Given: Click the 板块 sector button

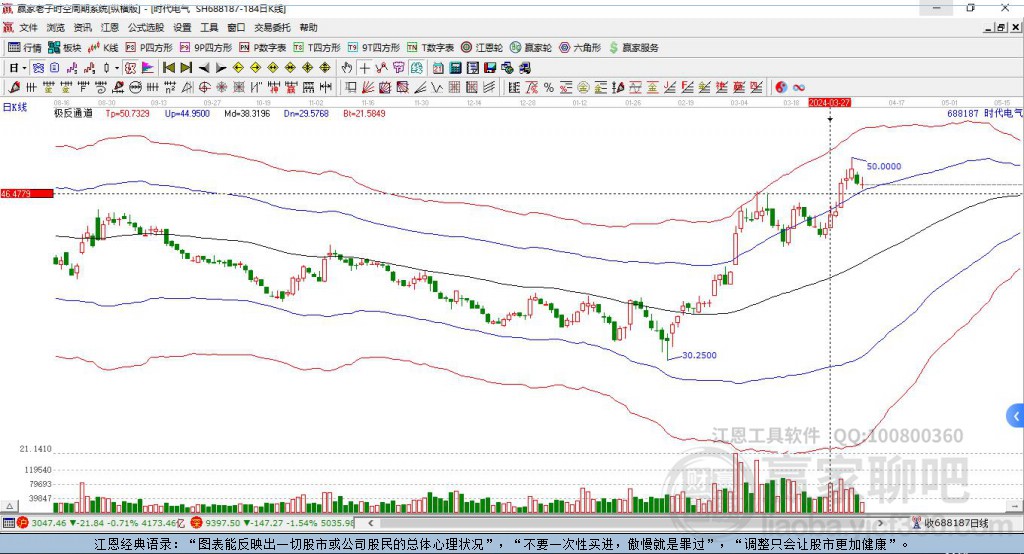Looking at the screenshot, I should pyautogui.click(x=65, y=48).
